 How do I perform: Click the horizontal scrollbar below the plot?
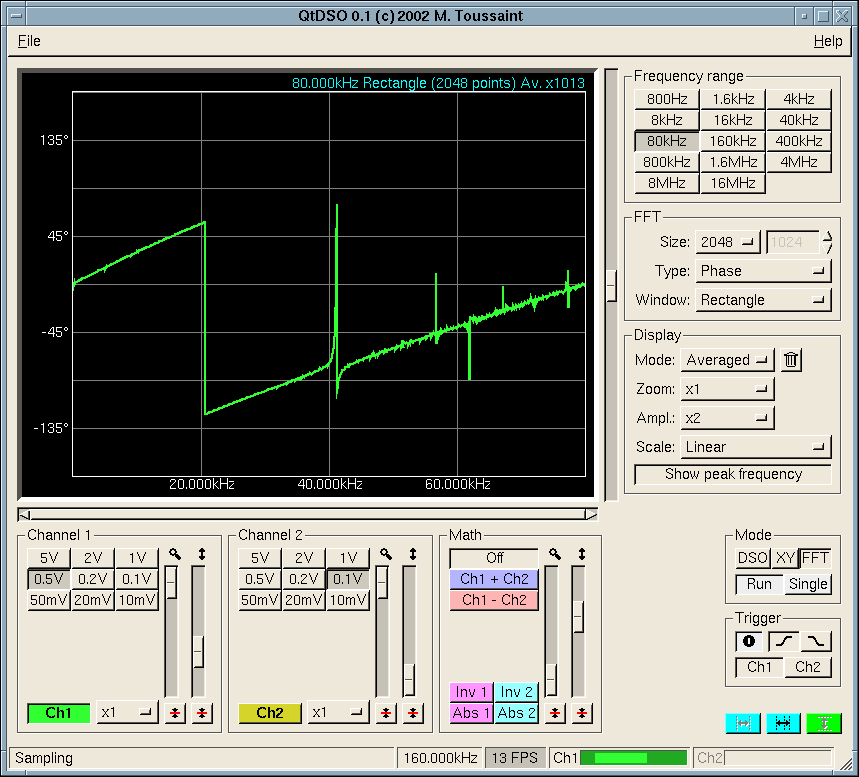coord(308,514)
